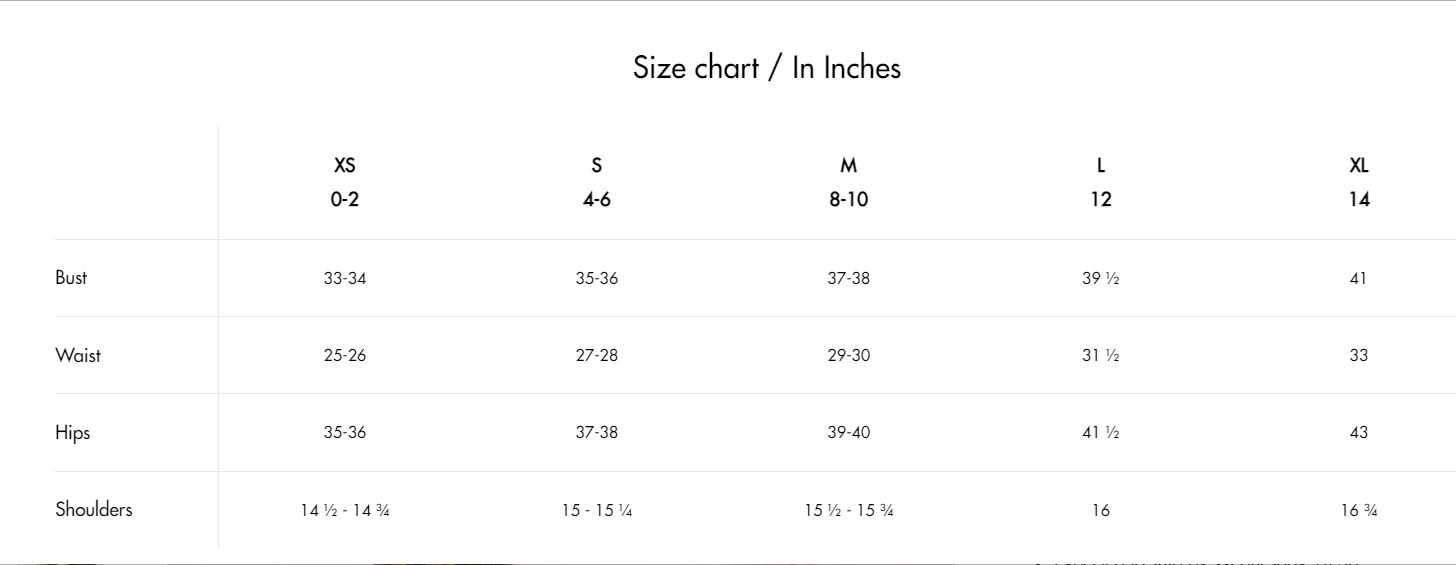The height and width of the screenshot is (565, 1456).
Task: Select the L 12 size column header
Action: [x=1101, y=182]
